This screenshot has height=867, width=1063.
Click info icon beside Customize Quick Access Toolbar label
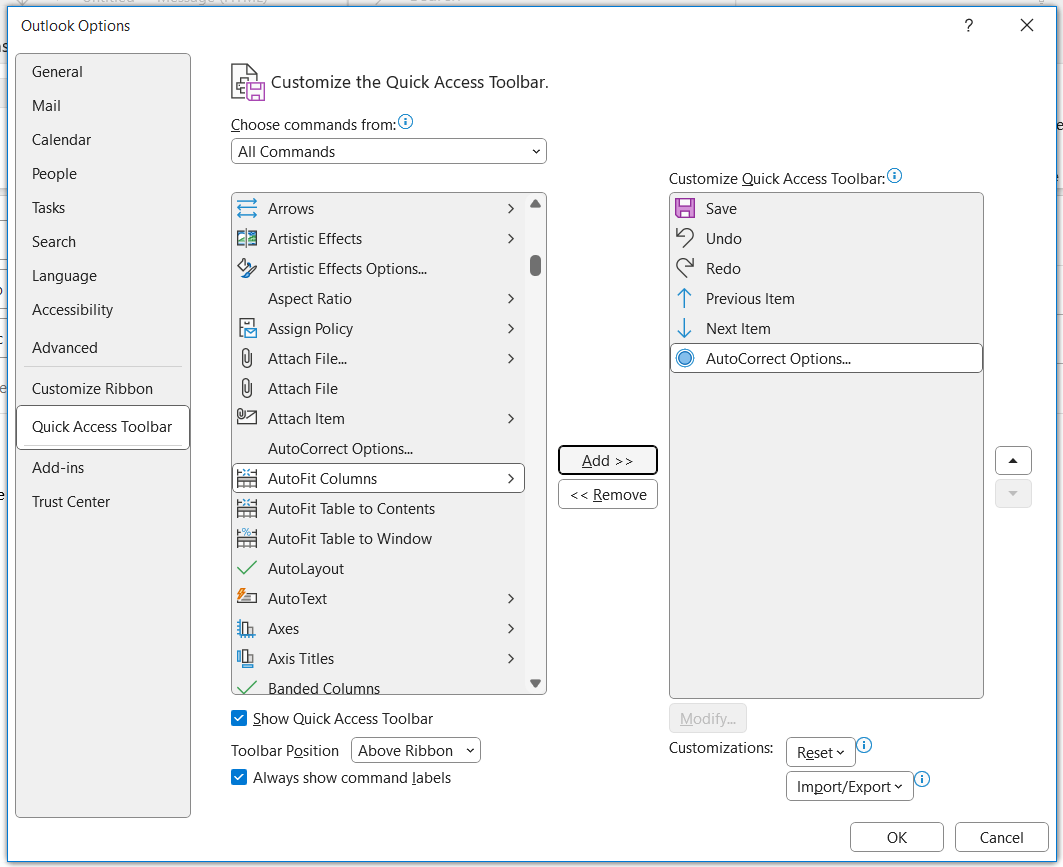pyautogui.click(x=894, y=176)
